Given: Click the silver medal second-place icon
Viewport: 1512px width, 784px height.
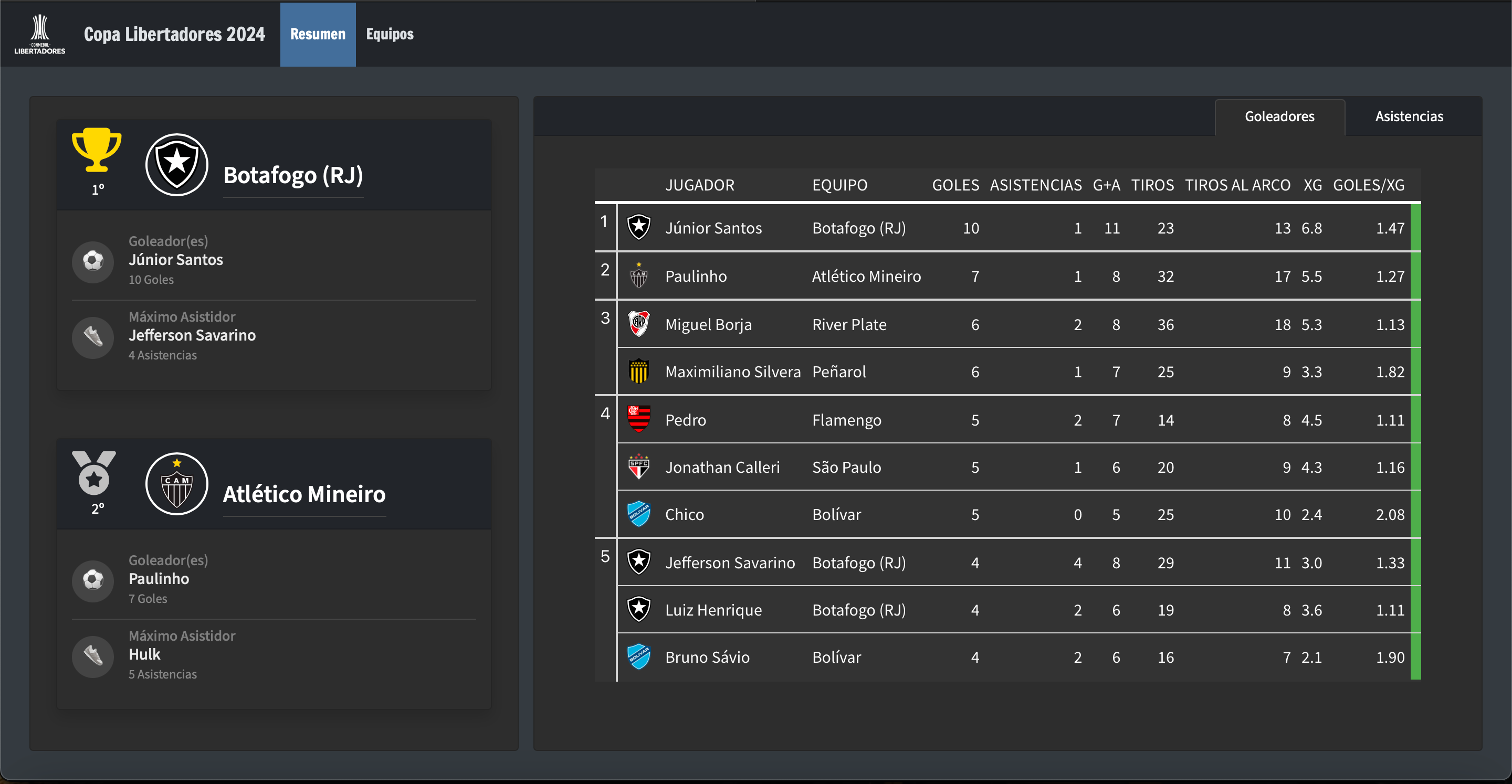Looking at the screenshot, I should (x=94, y=473).
